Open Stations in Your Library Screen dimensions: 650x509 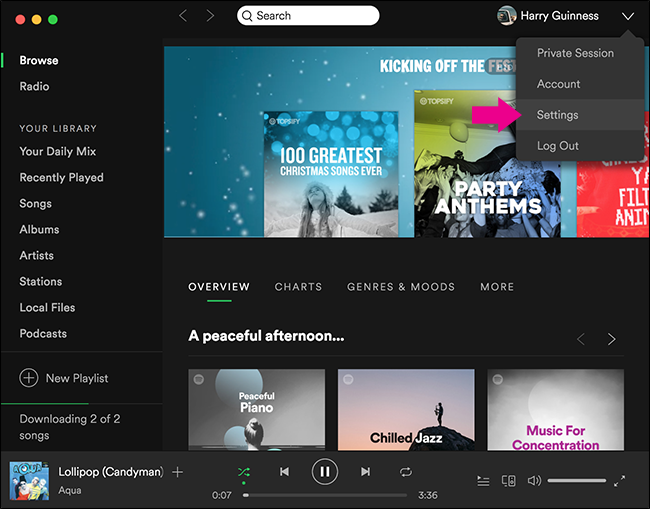[41, 282]
